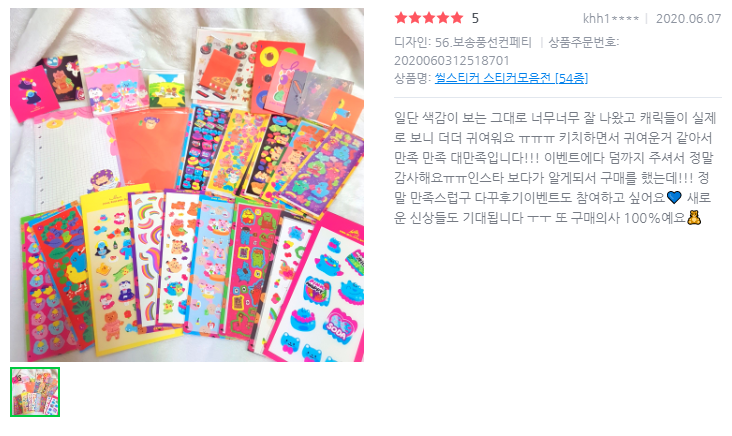This screenshot has width=732, height=436.
Task: Click the order number 2020060312518701
Action: point(451,61)
